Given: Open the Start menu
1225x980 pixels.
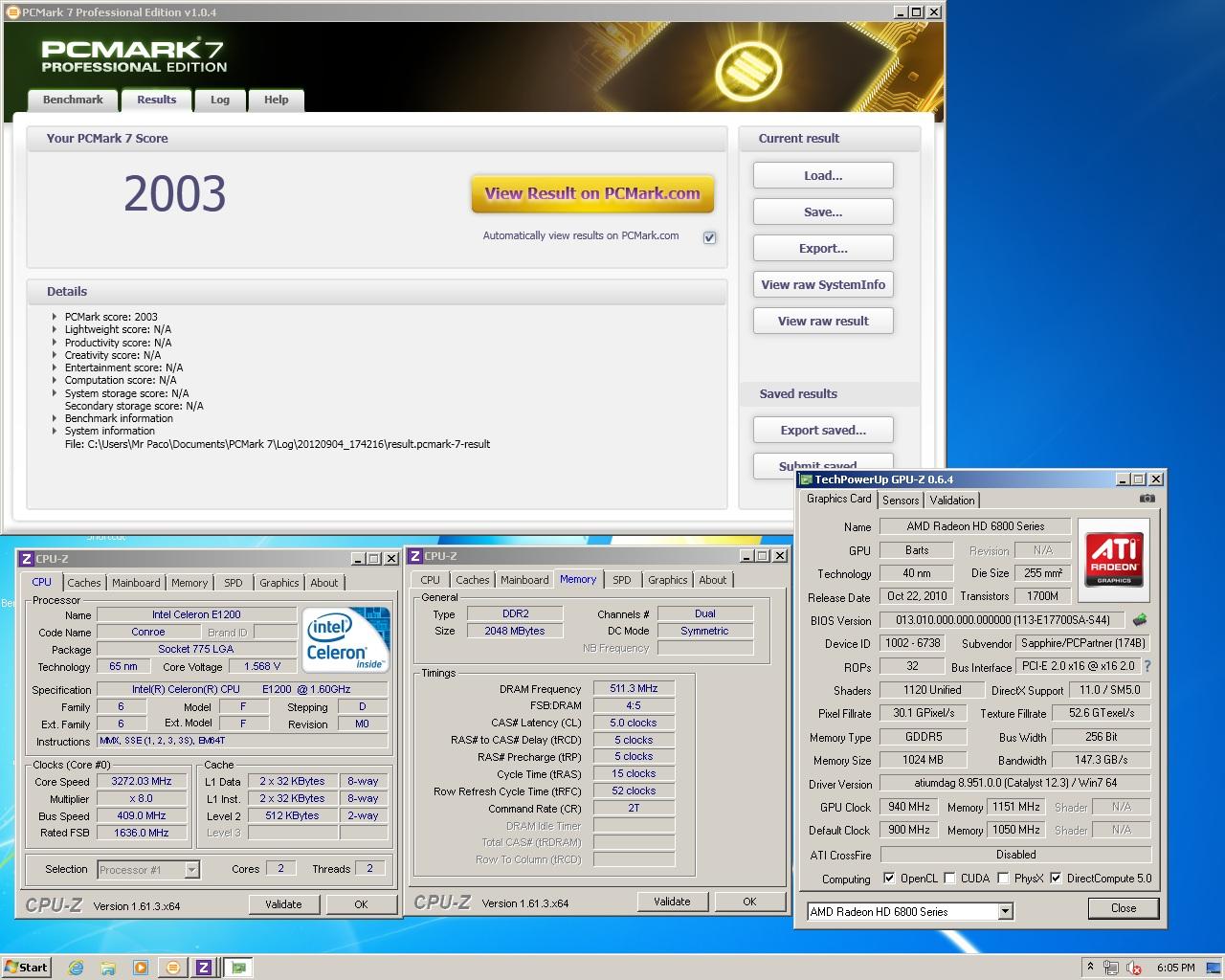Looking at the screenshot, I should (x=26, y=968).
